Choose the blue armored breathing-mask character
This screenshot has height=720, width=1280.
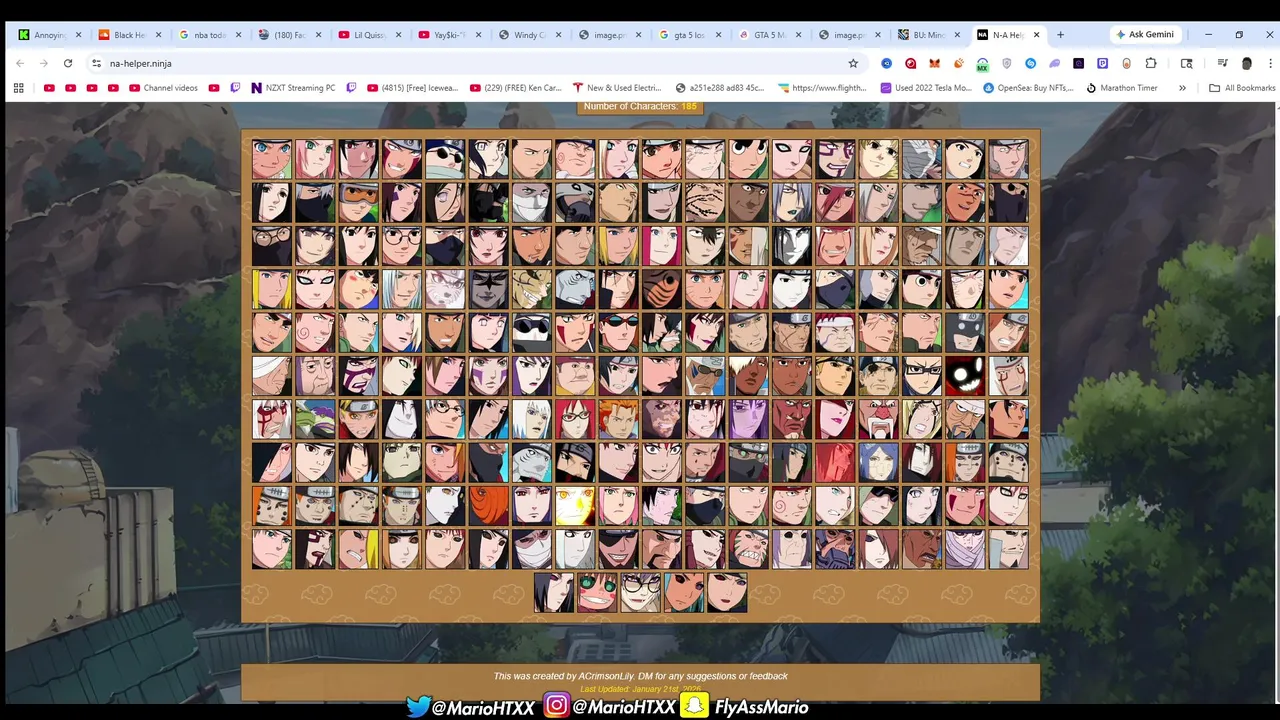click(835, 549)
